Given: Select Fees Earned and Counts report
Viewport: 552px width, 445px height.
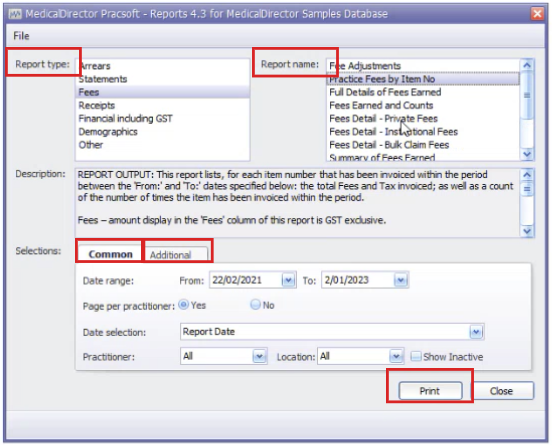Looking at the screenshot, I should pos(381,105).
